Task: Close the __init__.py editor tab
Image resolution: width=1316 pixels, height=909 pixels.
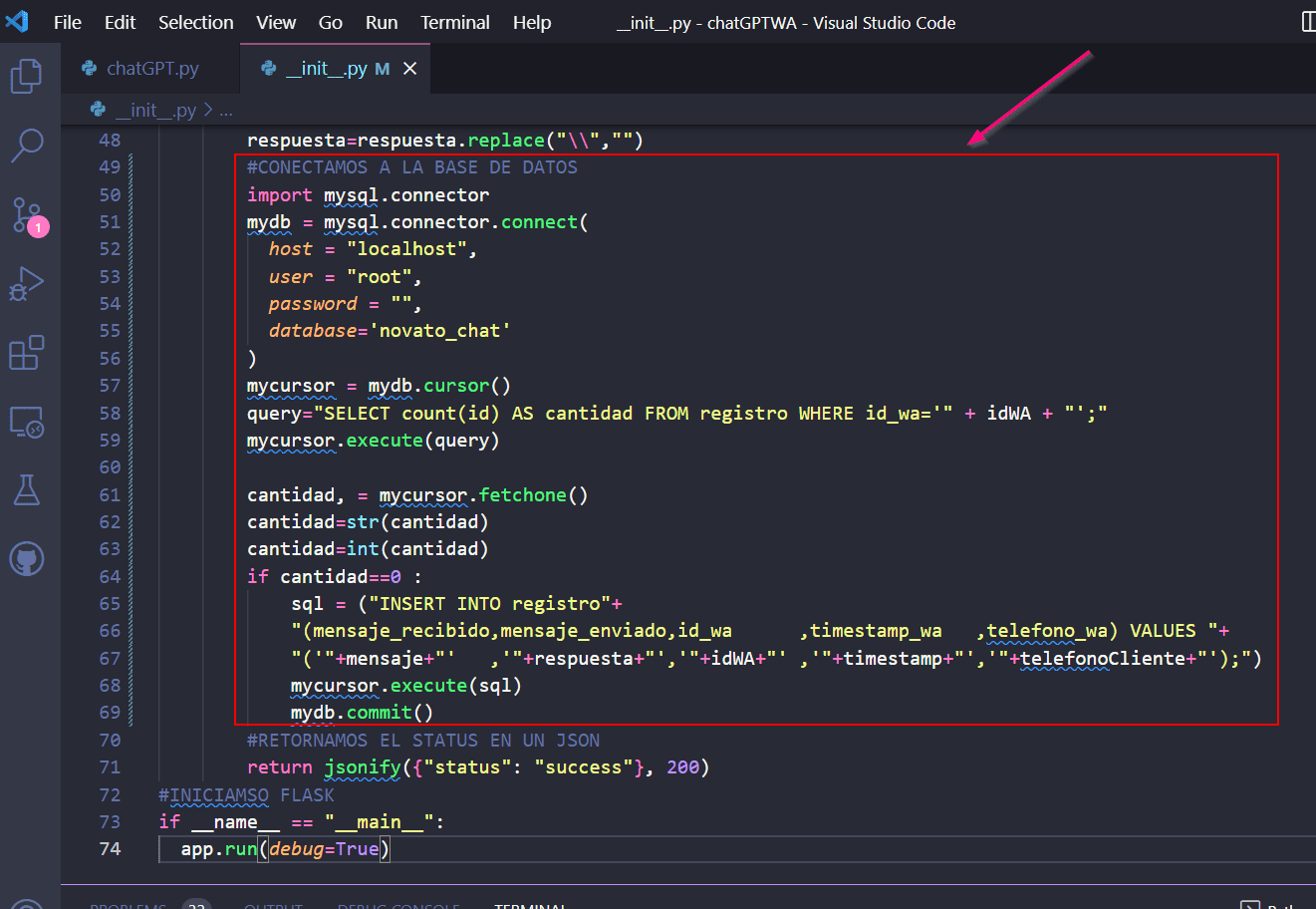Action: coord(409,69)
